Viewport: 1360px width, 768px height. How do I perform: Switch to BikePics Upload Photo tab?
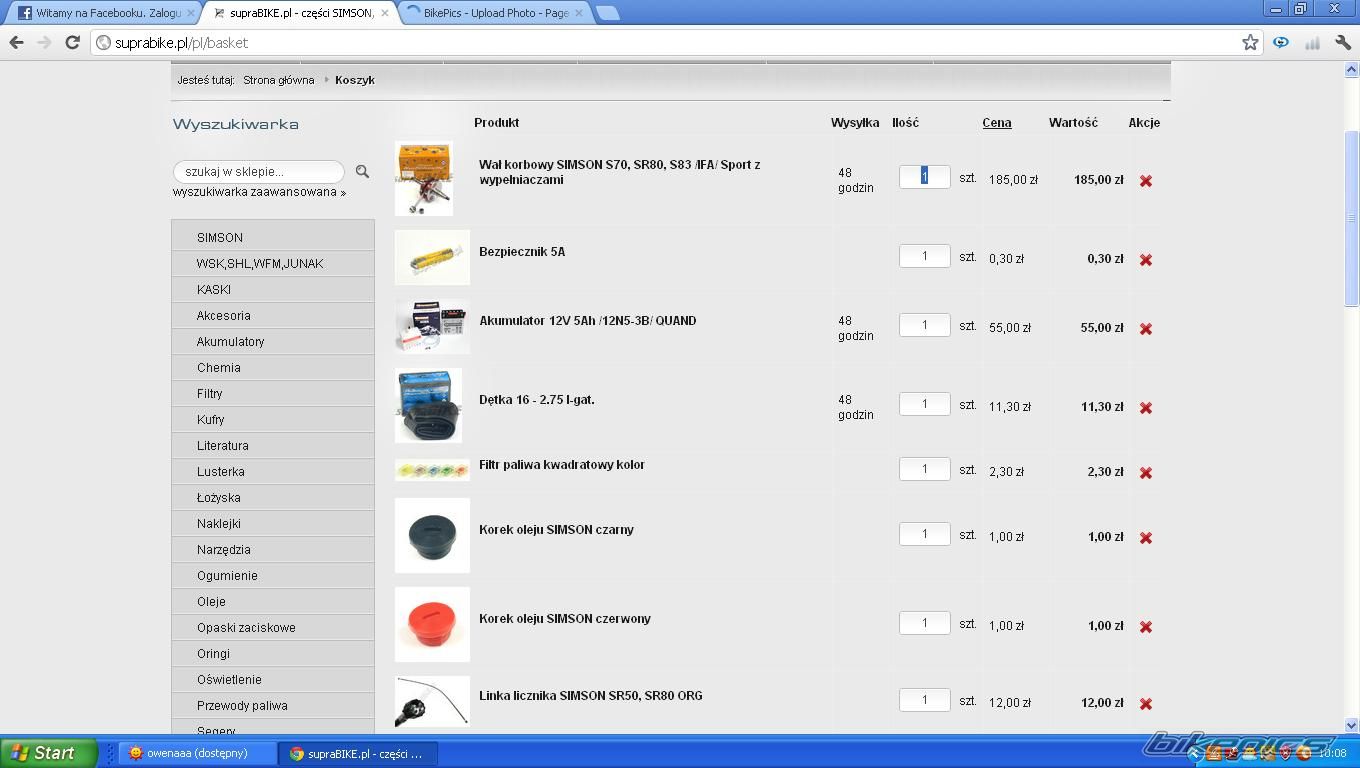493,13
